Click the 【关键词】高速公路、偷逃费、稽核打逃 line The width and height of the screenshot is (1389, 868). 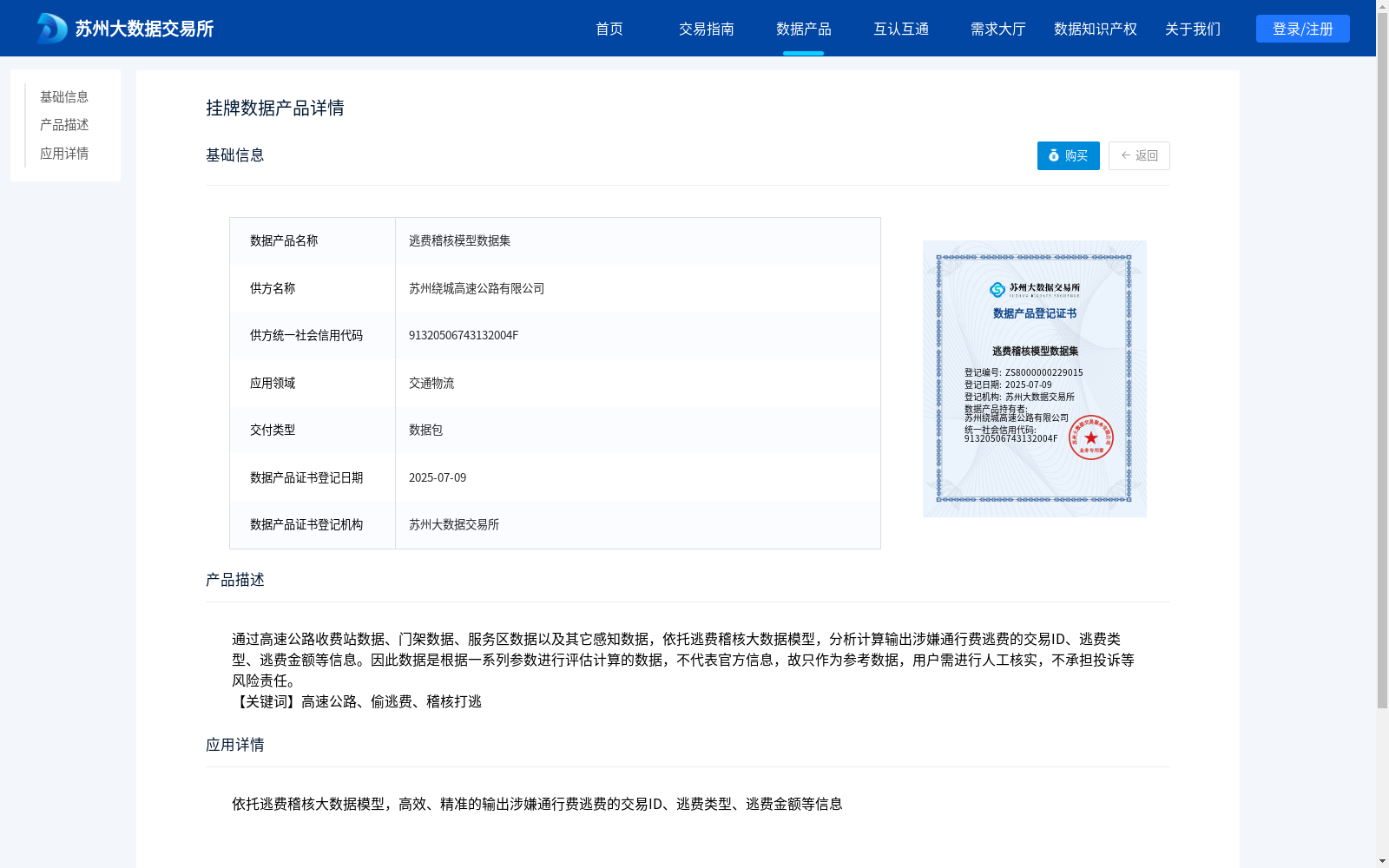pos(357,701)
